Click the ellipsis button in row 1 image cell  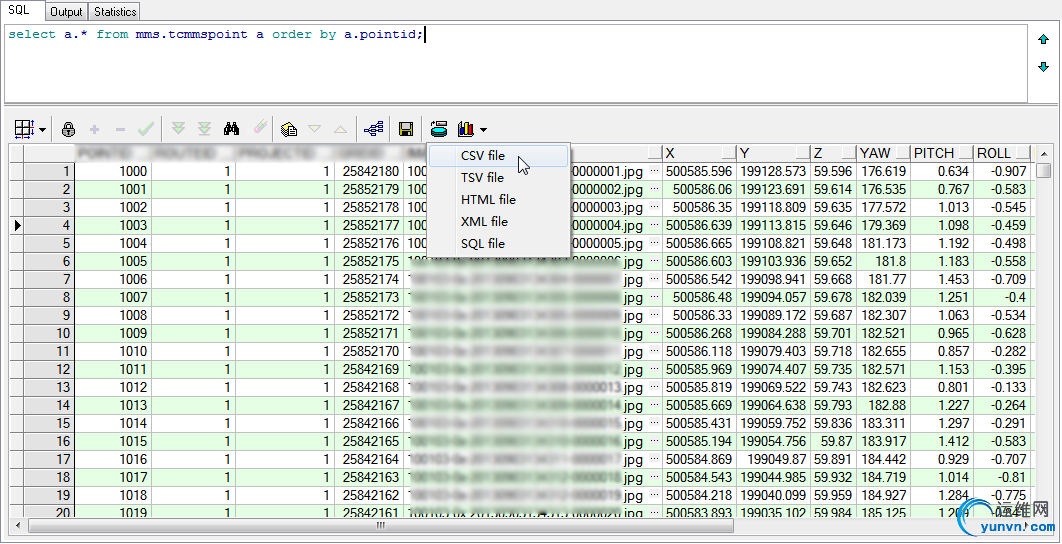tap(654, 171)
